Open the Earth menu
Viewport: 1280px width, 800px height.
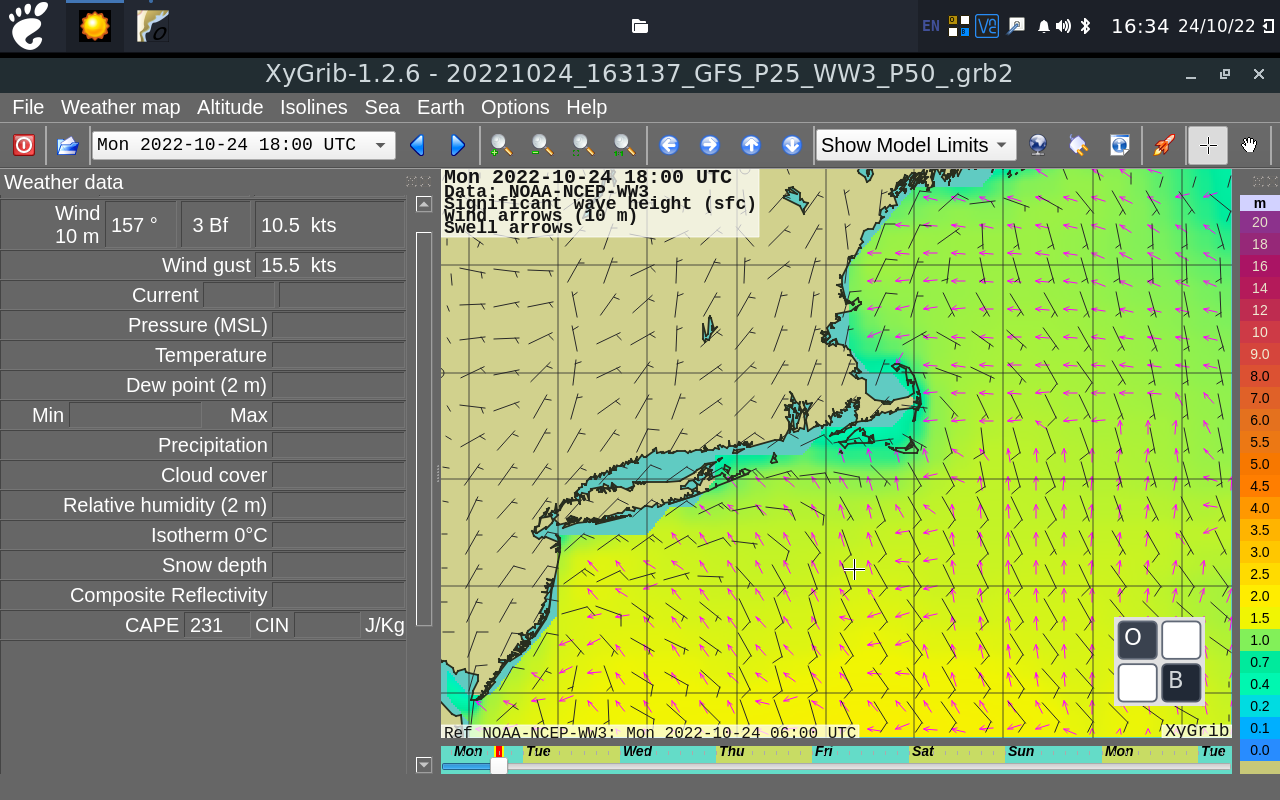(x=441, y=107)
